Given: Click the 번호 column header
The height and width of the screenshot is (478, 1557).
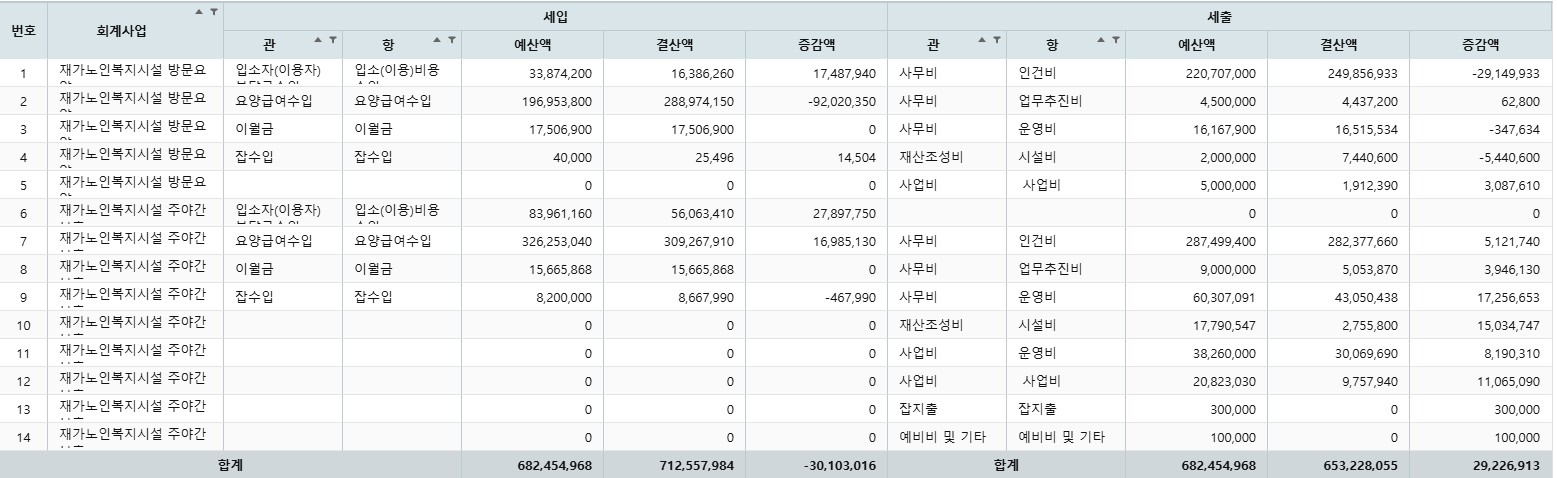Looking at the screenshot, I should click(23, 30).
